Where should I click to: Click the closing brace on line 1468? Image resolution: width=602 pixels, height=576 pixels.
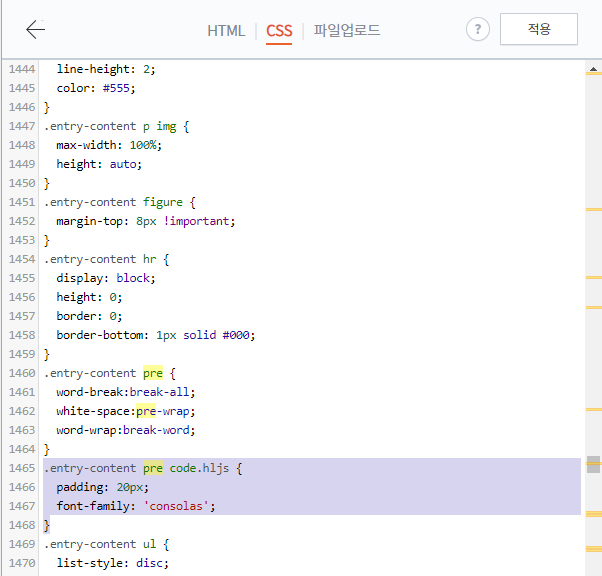coord(46,525)
